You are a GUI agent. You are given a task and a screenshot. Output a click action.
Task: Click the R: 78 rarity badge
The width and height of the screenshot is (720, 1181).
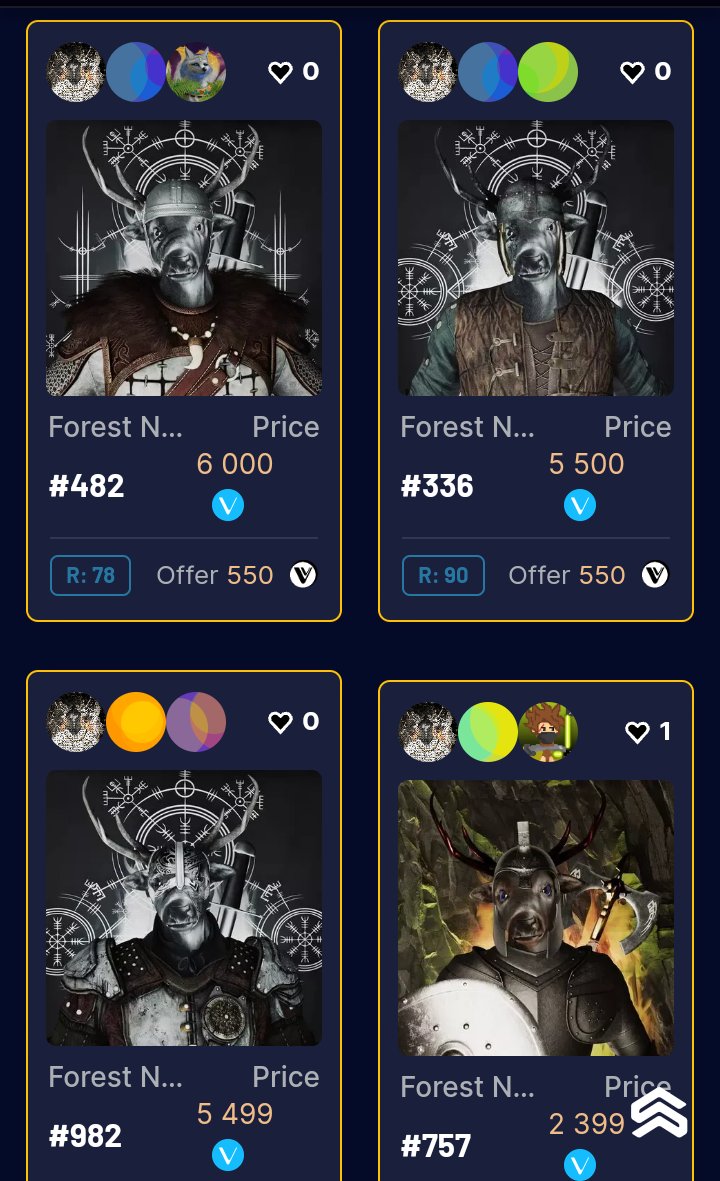coord(90,575)
